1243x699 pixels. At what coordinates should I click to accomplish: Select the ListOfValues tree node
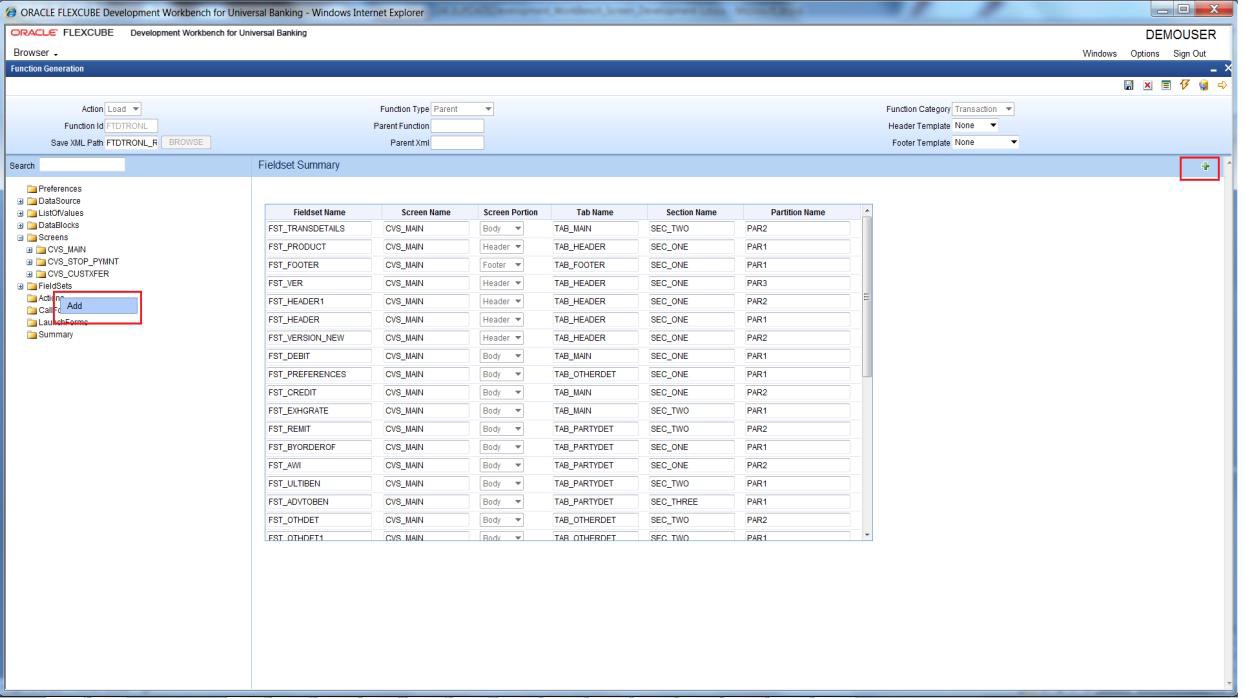(55, 213)
